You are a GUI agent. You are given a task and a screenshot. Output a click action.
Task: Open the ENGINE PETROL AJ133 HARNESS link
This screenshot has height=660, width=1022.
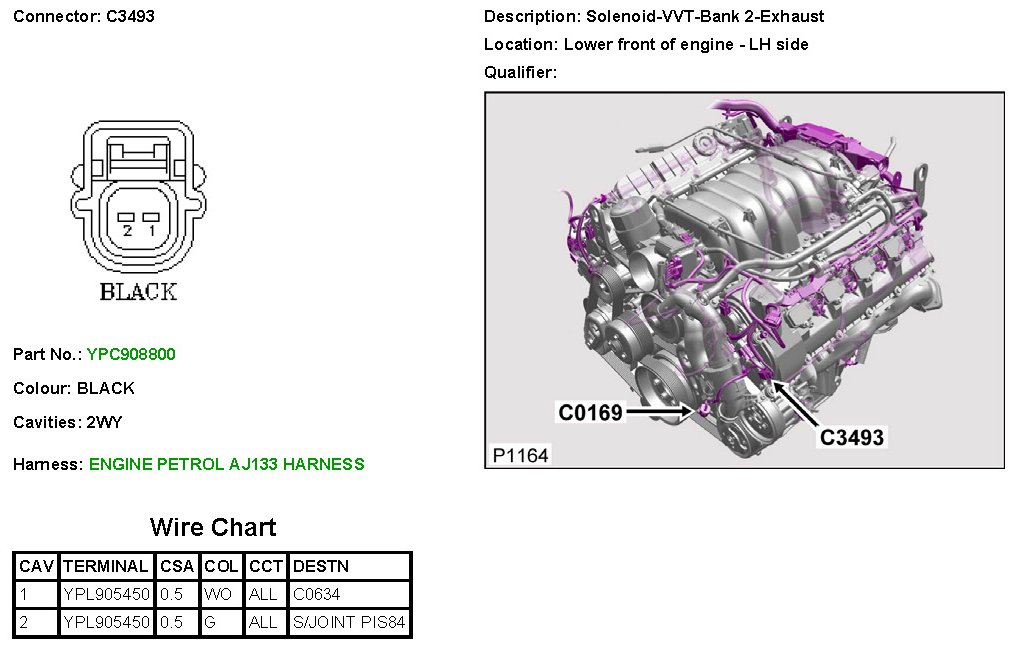click(x=226, y=464)
